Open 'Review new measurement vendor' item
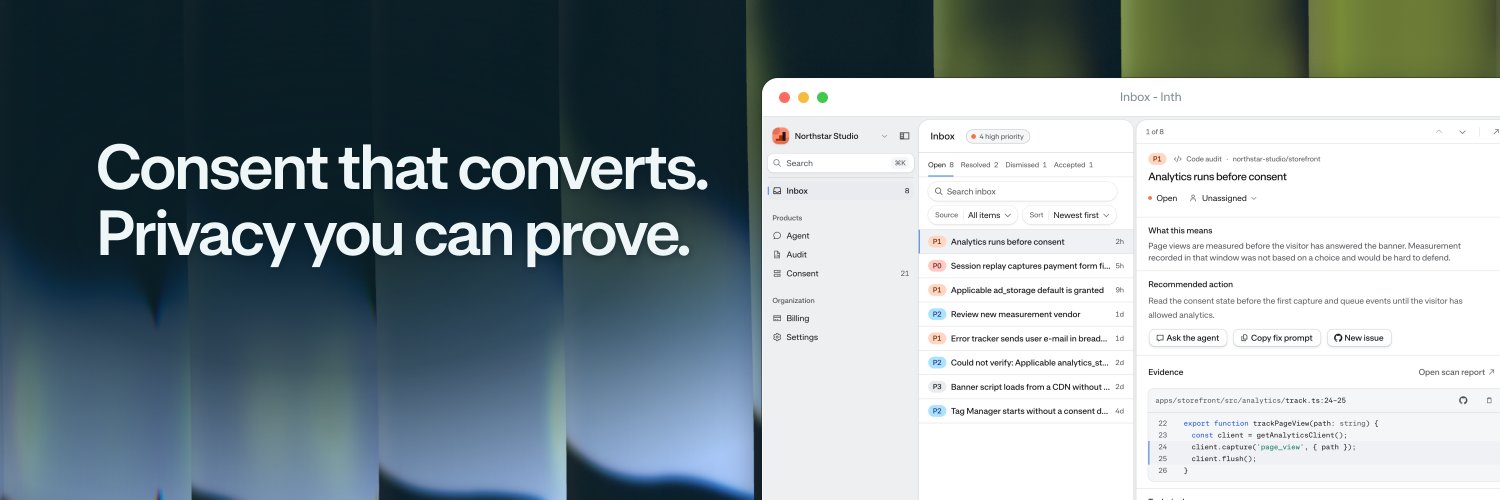Viewport: 1500px width, 500px height. click(1027, 314)
